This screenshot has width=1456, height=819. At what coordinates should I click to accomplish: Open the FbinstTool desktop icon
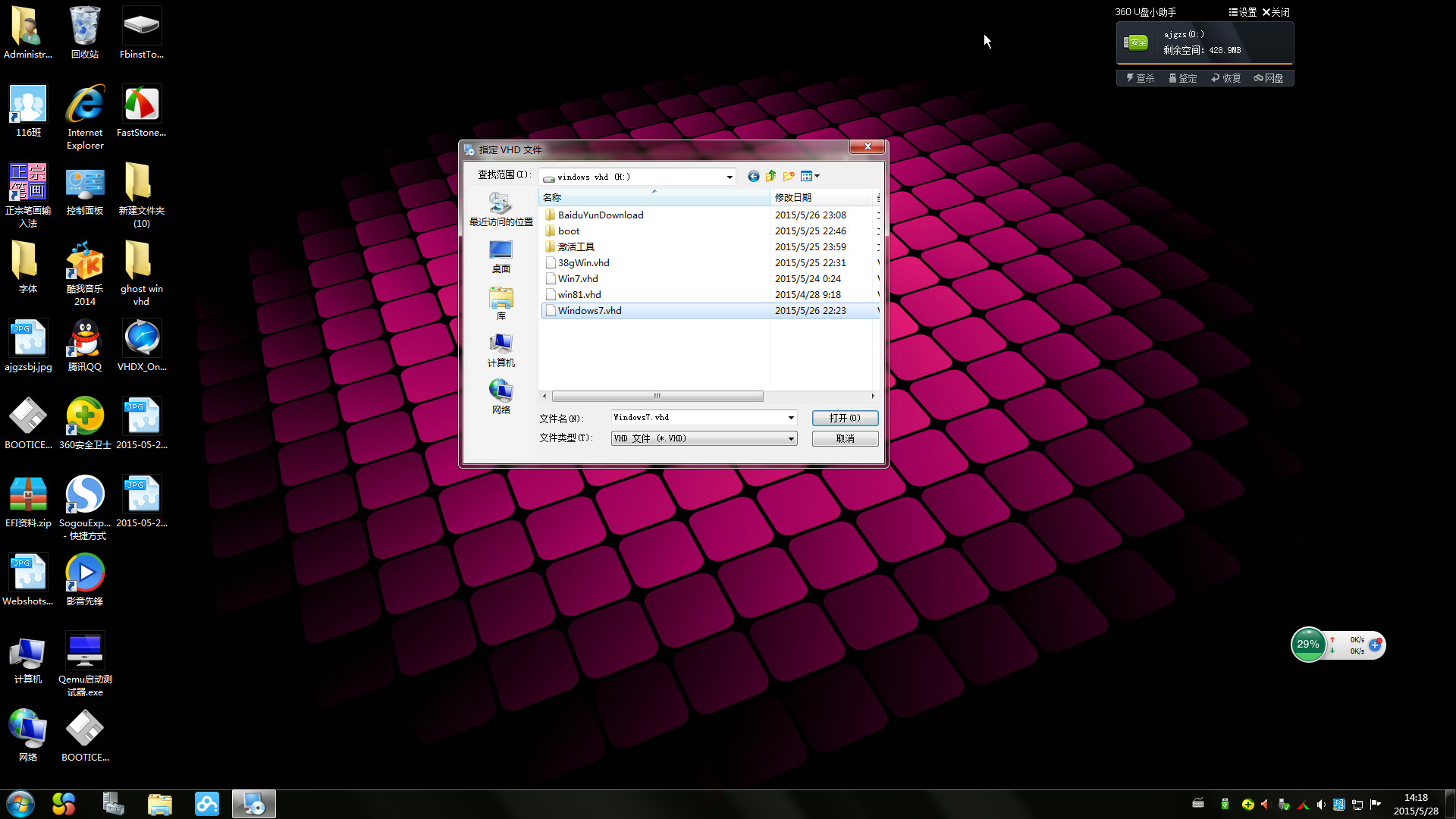pos(141,33)
